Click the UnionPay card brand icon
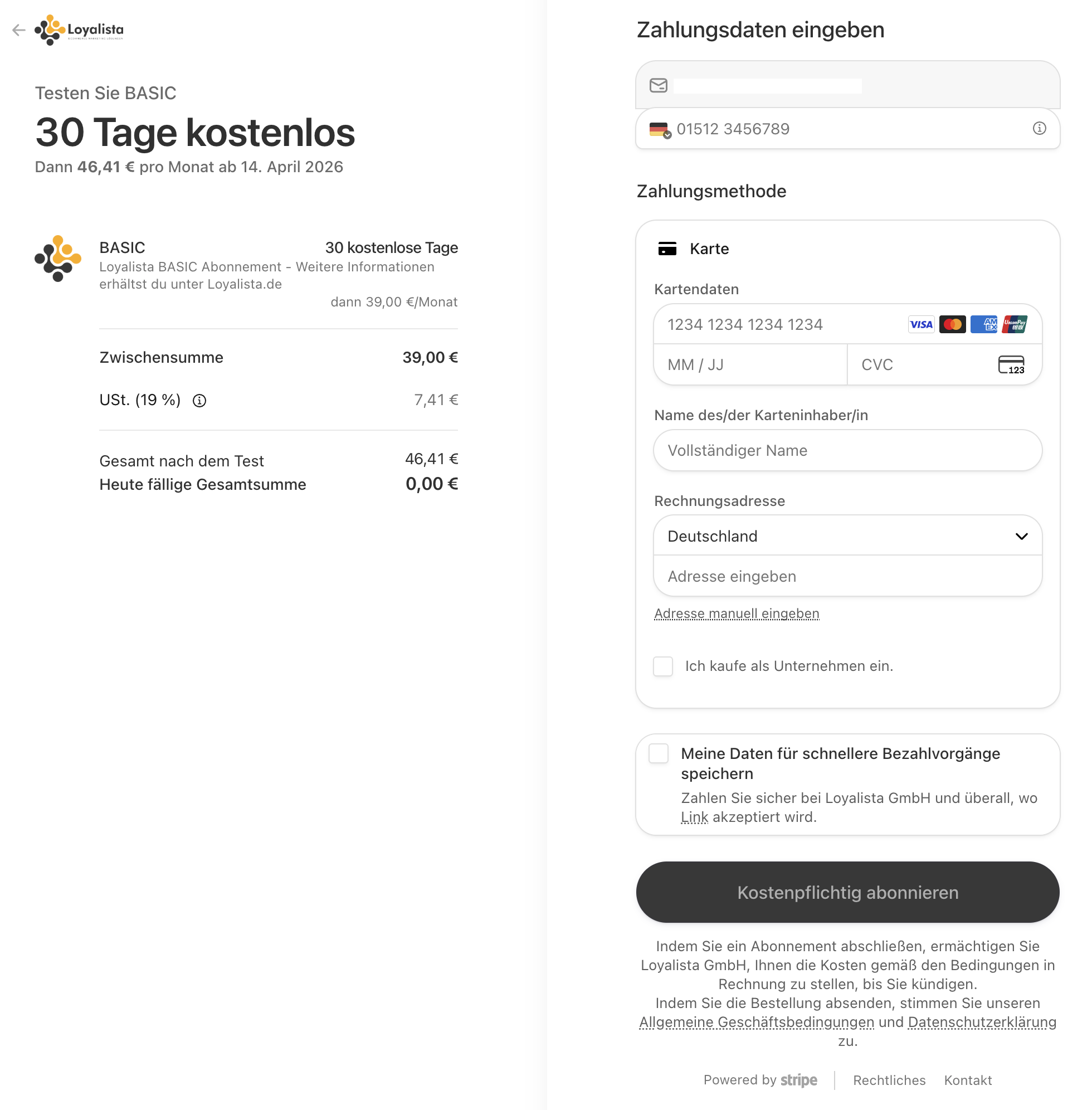This screenshot has width=1092, height=1110. point(1015,325)
